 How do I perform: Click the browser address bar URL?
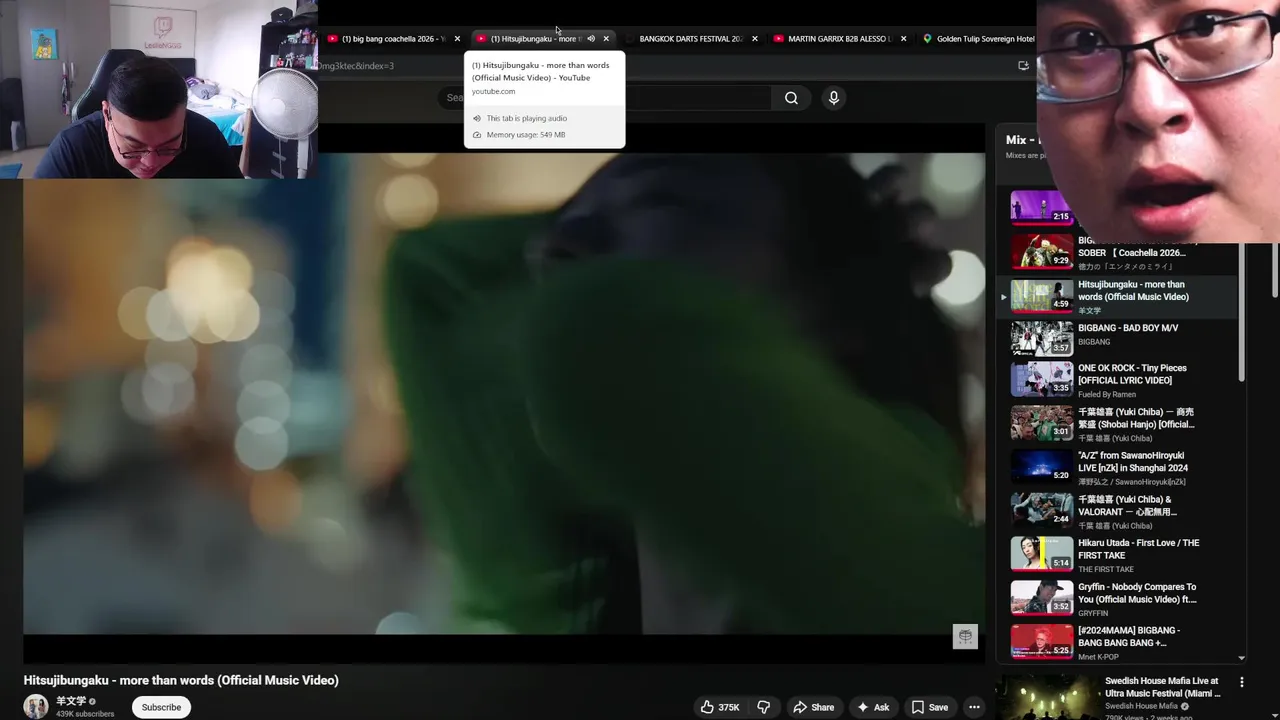[356, 66]
